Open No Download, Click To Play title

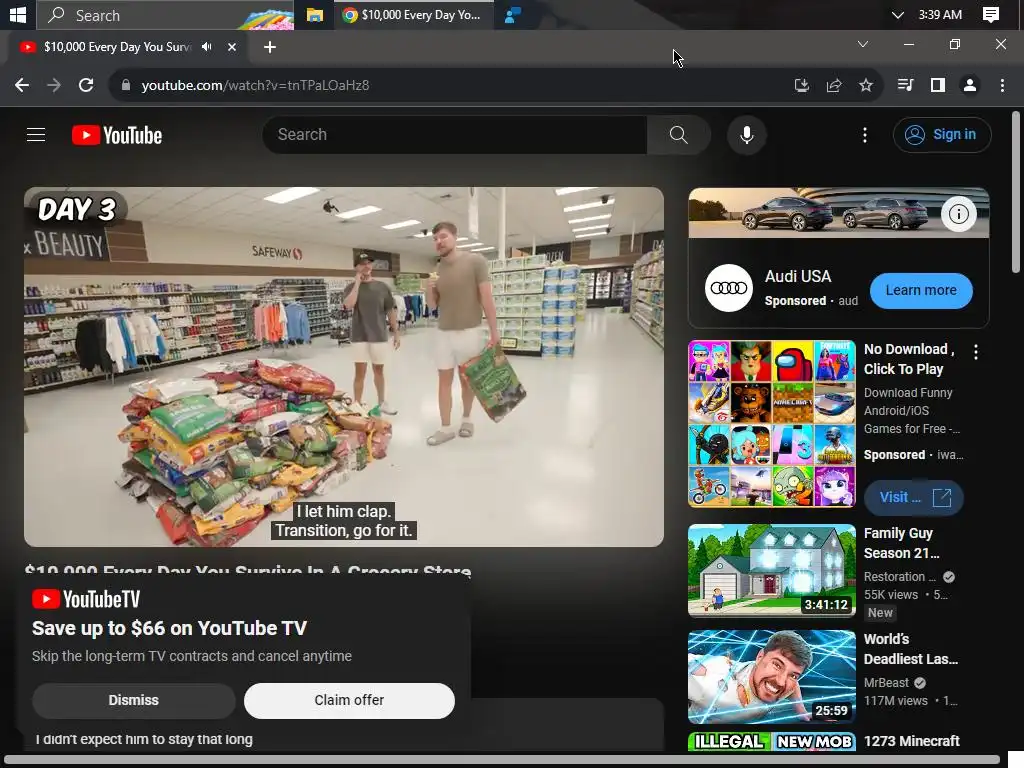tap(908, 359)
